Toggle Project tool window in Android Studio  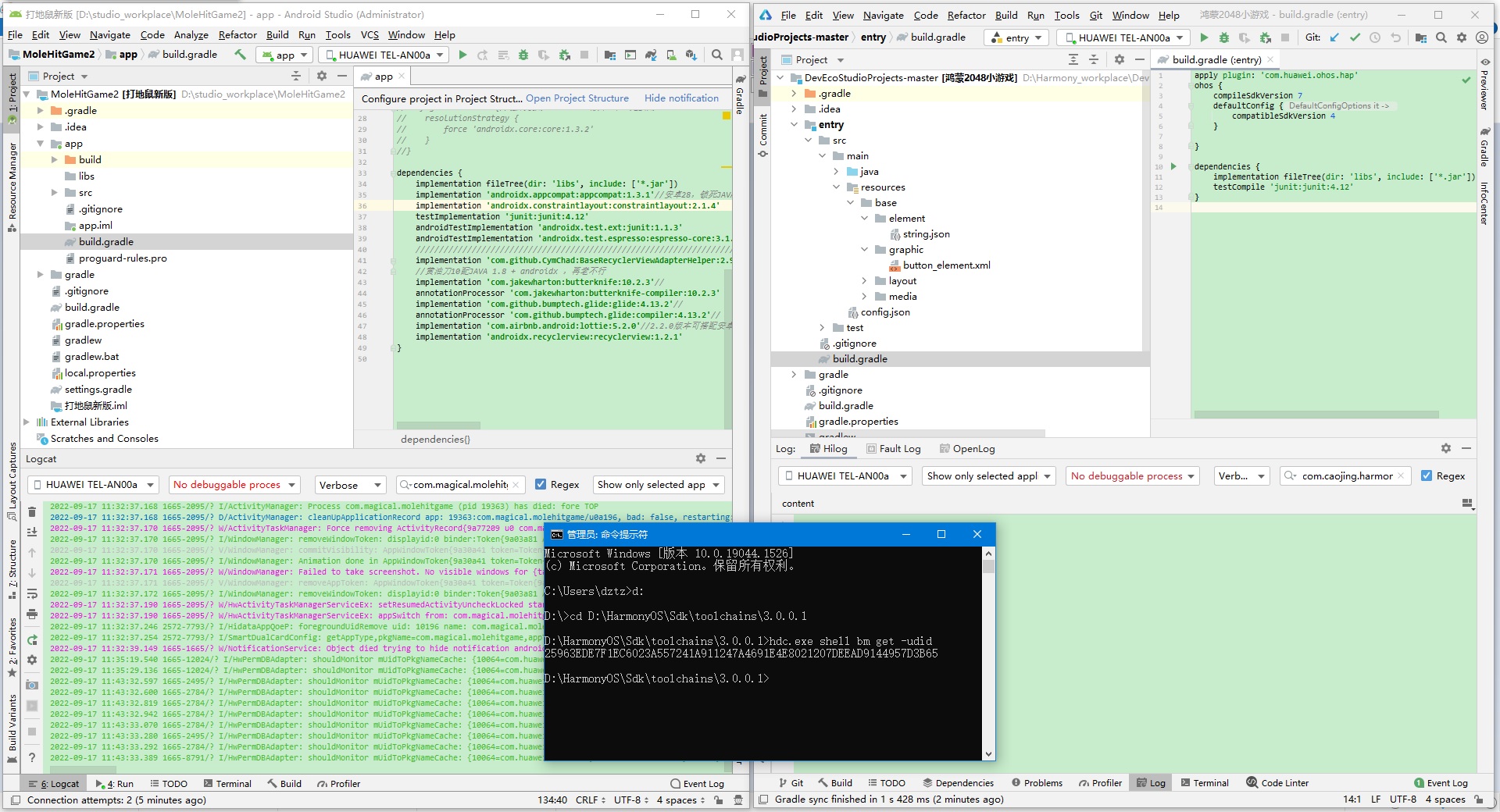click(12, 98)
